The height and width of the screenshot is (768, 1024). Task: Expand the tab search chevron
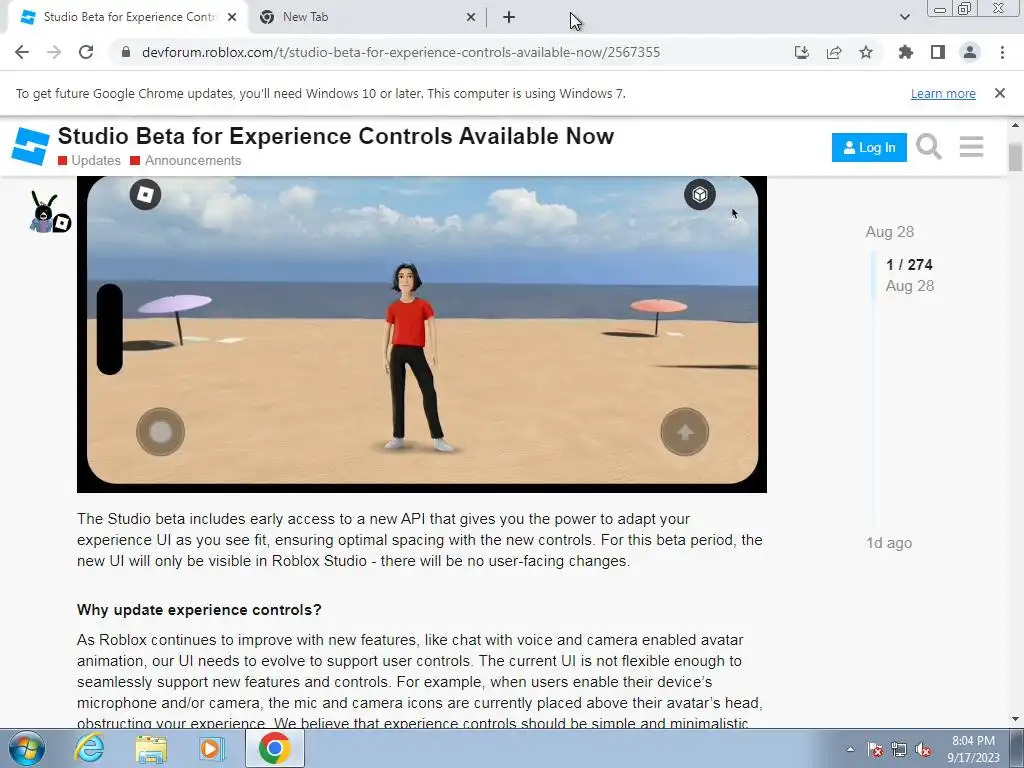pos(904,17)
